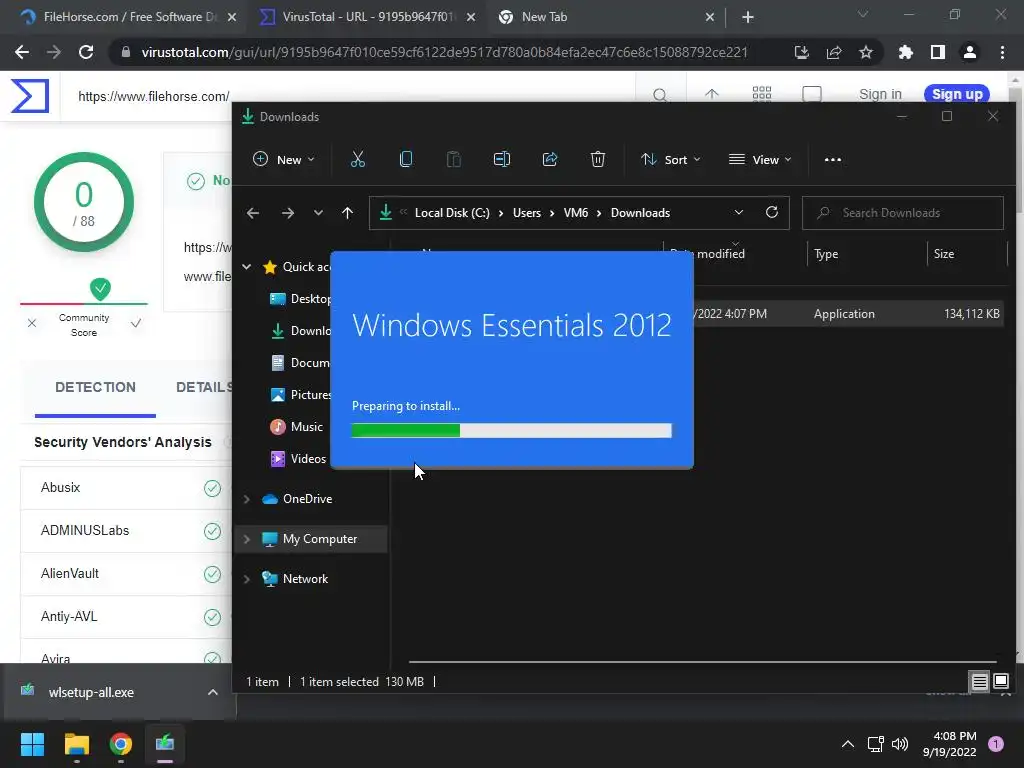
Task: Open the See more ellipsis menu in Explorer
Action: pos(833,159)
